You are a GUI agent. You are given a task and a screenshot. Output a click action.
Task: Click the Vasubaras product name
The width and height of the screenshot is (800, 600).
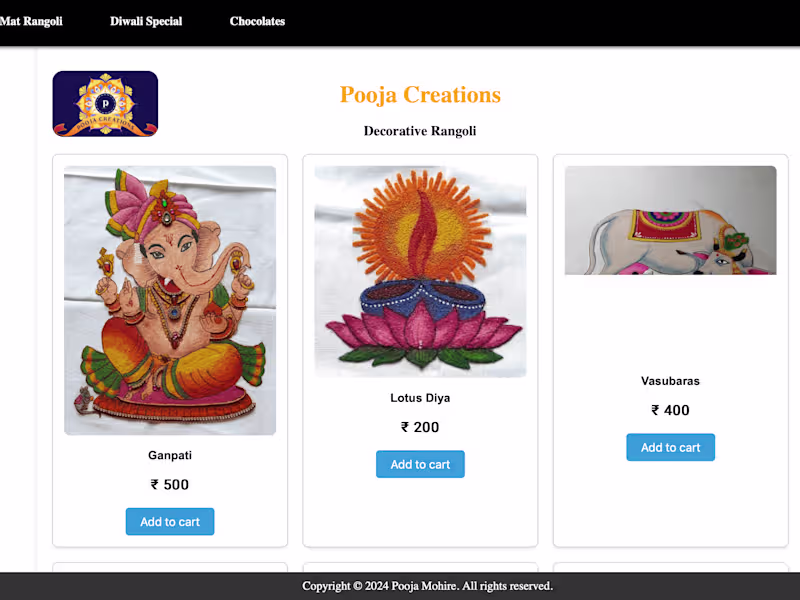[x=670, y=381]
